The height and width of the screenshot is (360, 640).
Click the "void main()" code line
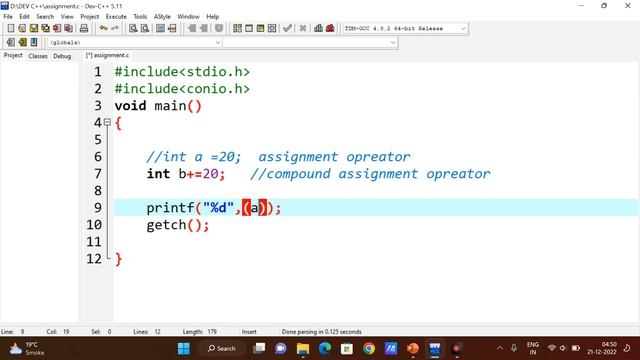tap(158, 106)
